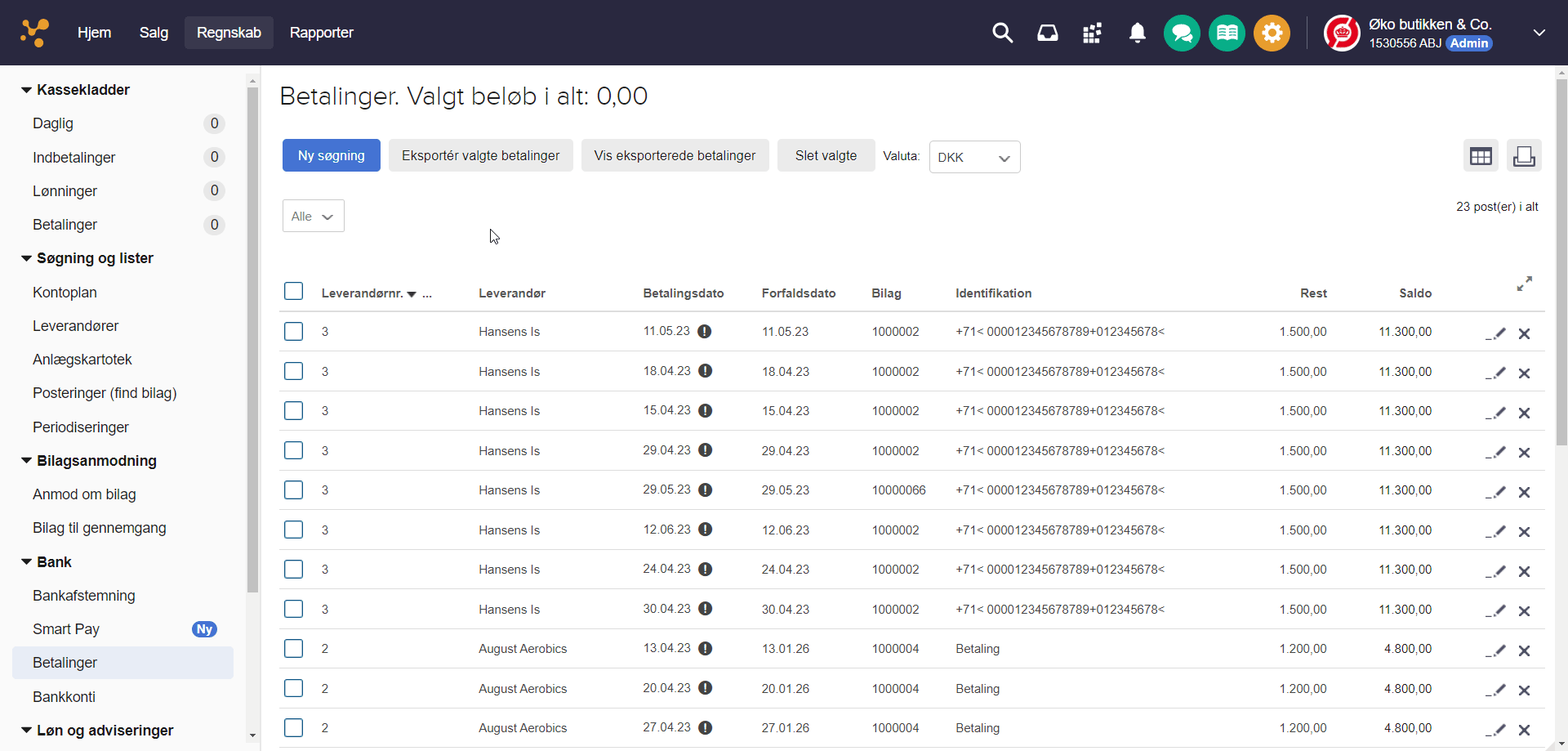Click Eksportér valgte betalinger button
The image size is (1568, 751).
[x=480, y=155]
